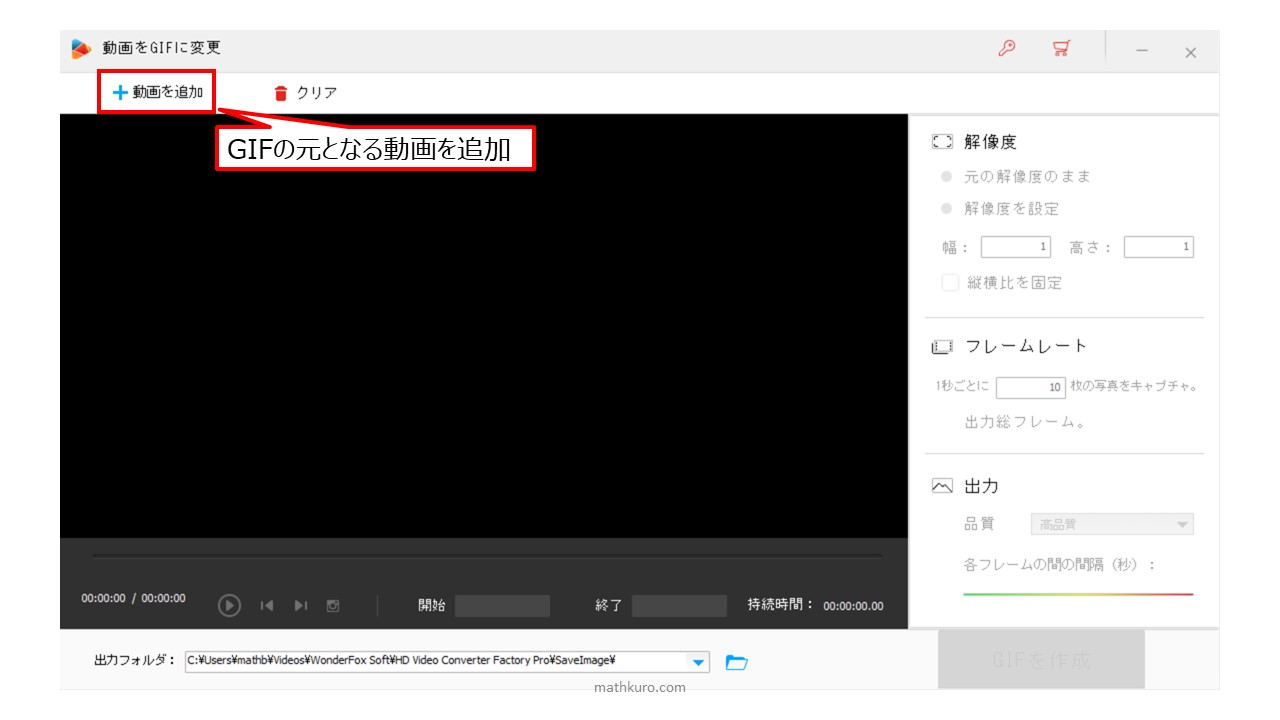Click the key registration icon

tap(1007, 49)
